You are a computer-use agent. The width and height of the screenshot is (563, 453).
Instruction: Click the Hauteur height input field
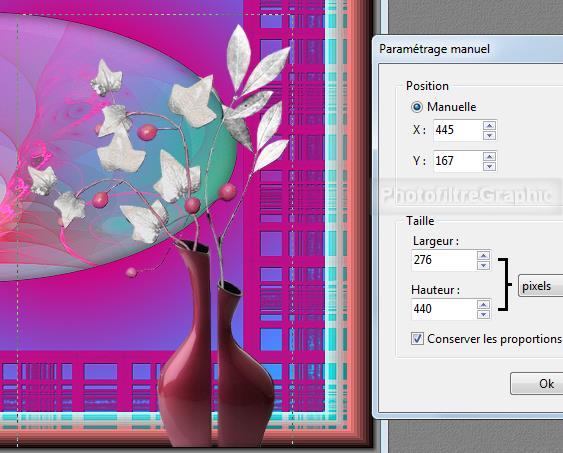click(444, 309)
